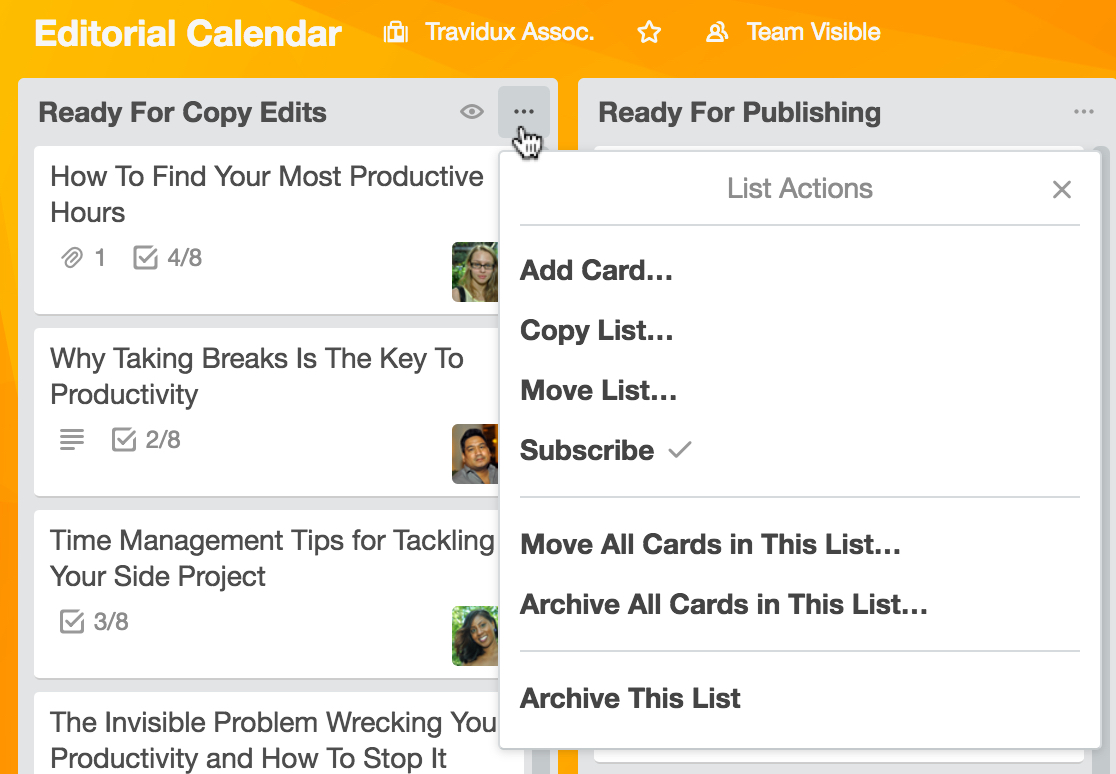Screen dimensions: 1116x774
Task: Star the Editorial Calendar board
Action: [x=648, y=32]
